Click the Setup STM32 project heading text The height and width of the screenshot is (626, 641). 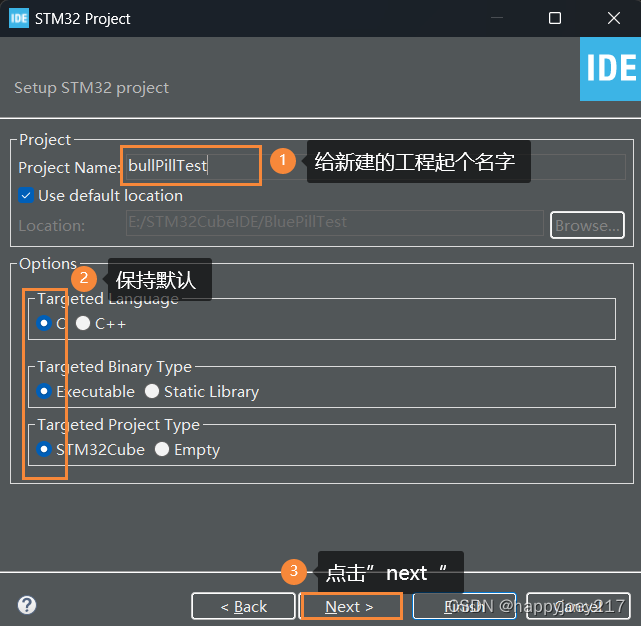[92, 88]
